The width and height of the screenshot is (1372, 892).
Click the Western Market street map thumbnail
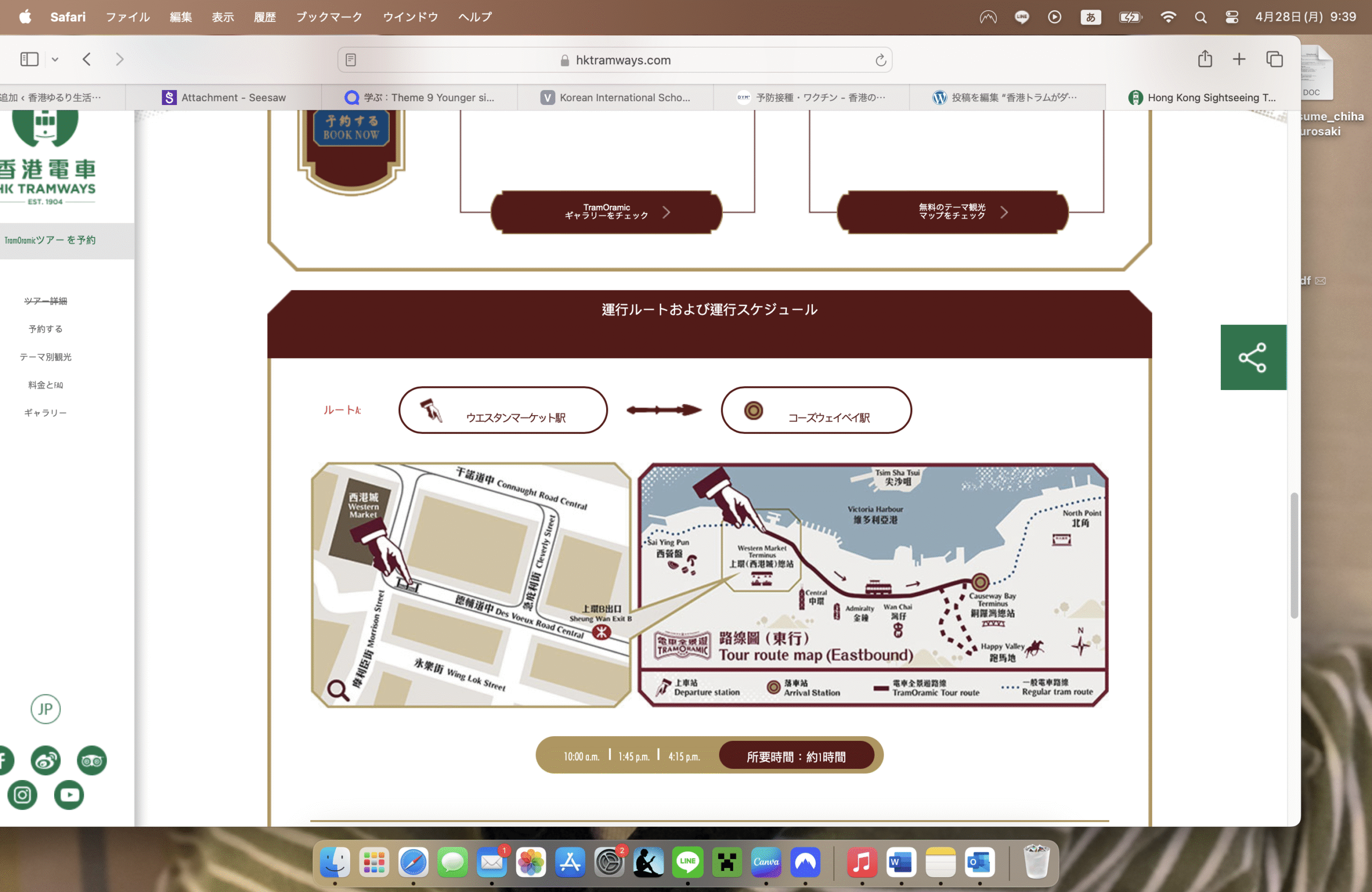pyautogui.click(x=471, y=585)
